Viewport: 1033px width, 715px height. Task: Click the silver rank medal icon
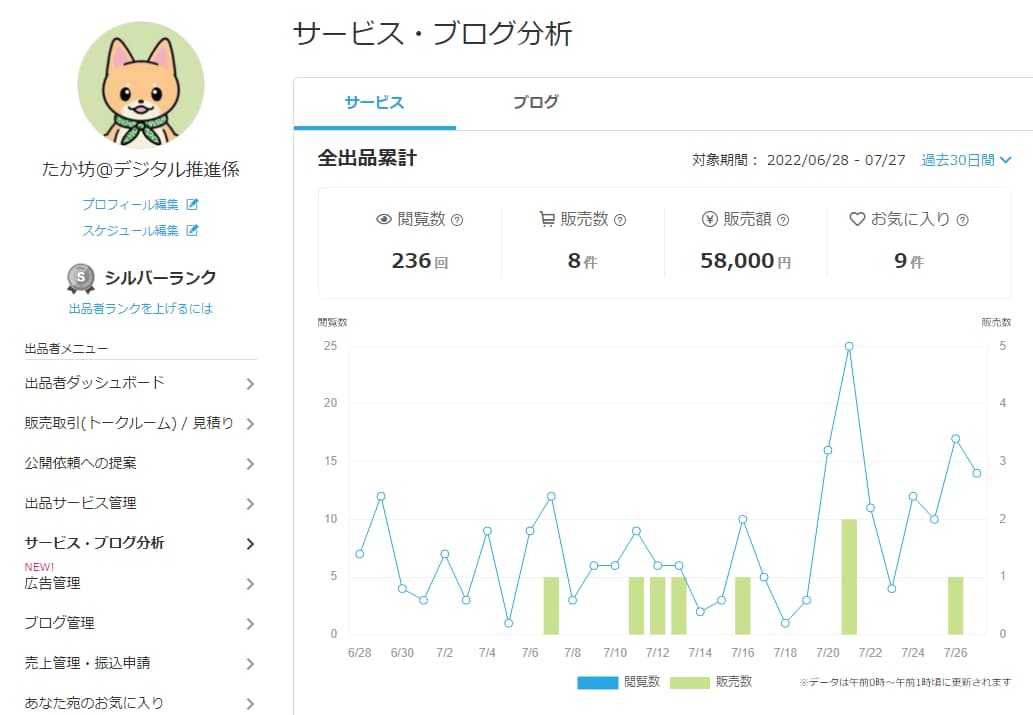click(81, 278)
